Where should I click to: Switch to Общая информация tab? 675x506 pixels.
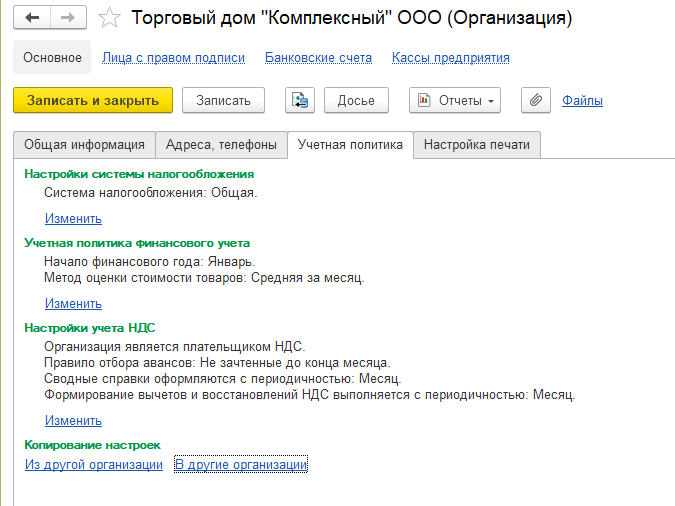(84, 145)
